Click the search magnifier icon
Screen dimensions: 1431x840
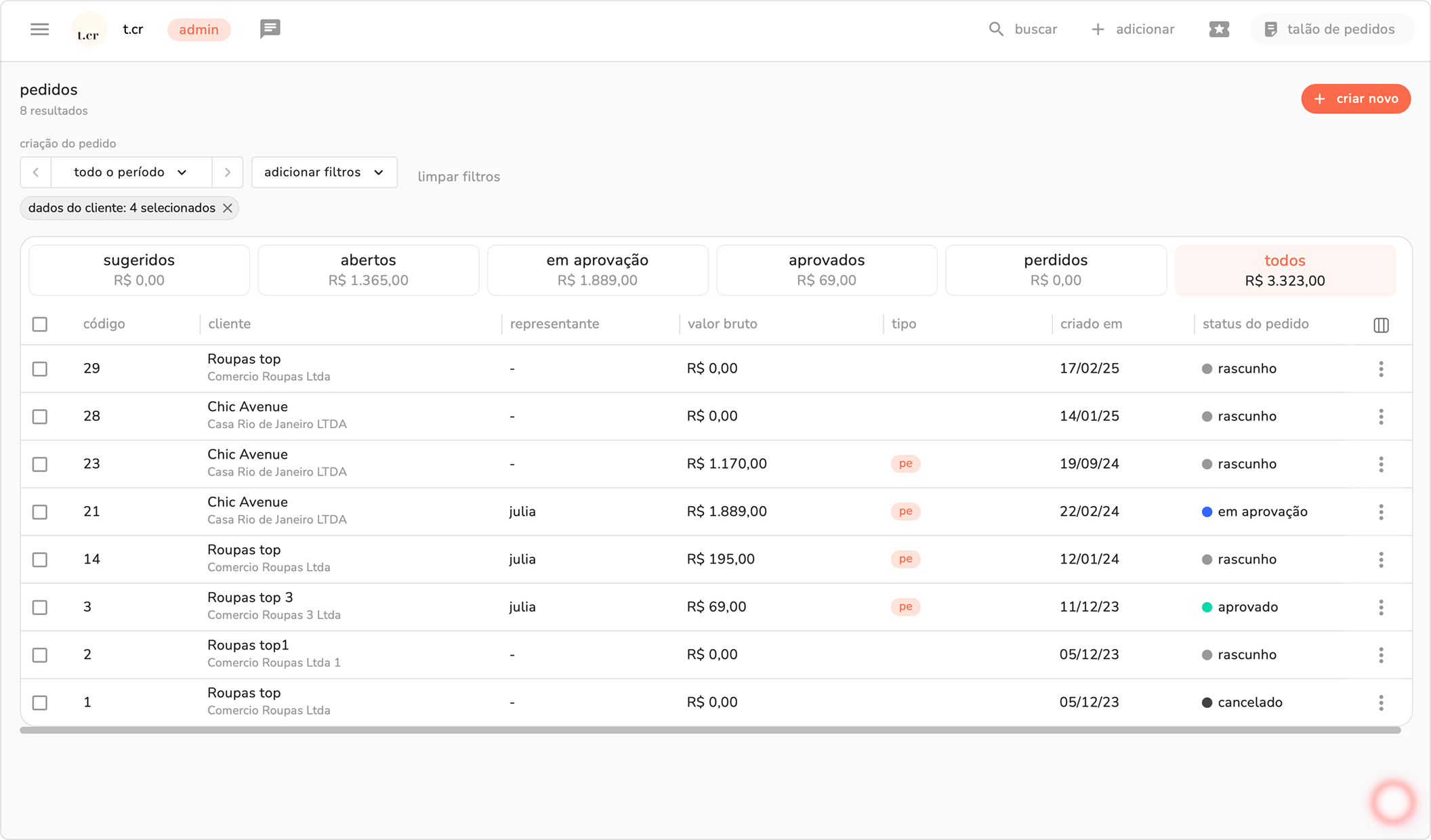point(995,29)
